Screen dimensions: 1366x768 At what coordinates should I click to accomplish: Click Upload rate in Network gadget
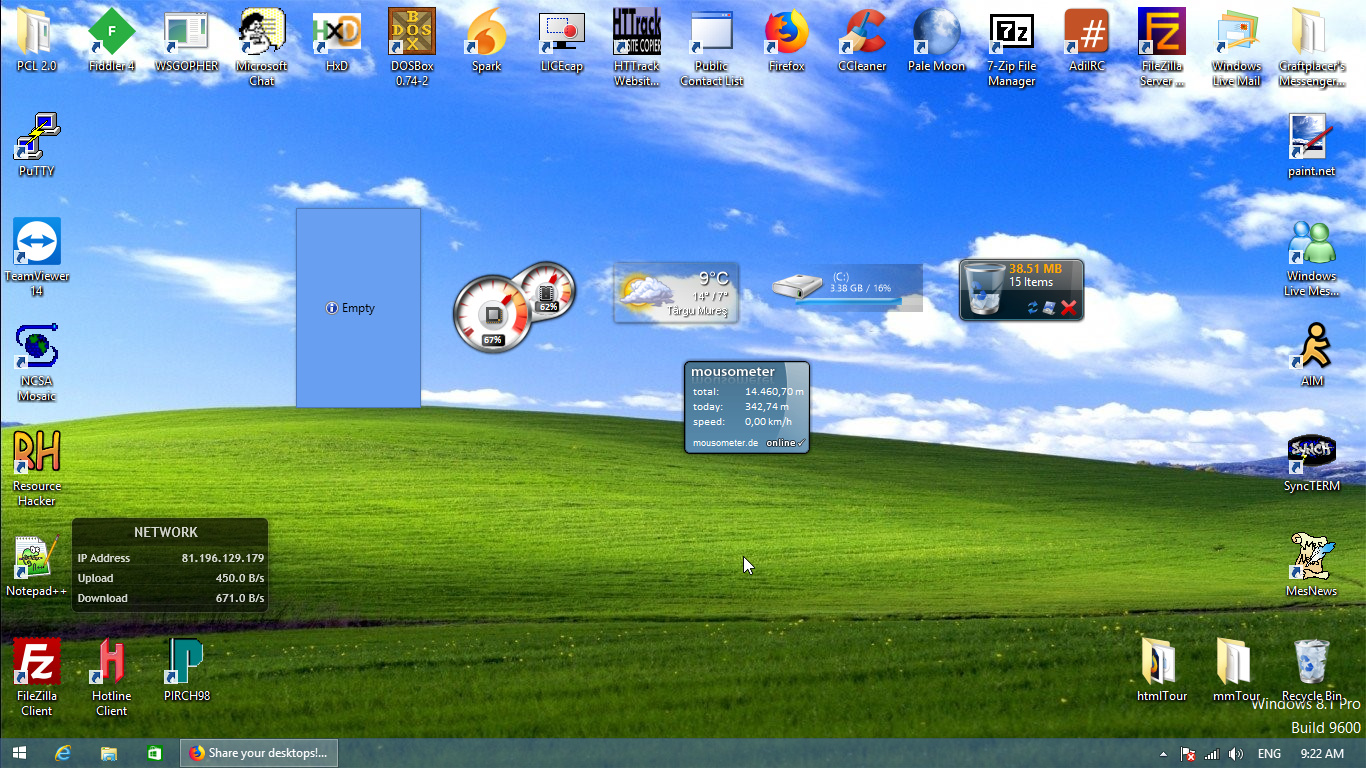[240, 578]
